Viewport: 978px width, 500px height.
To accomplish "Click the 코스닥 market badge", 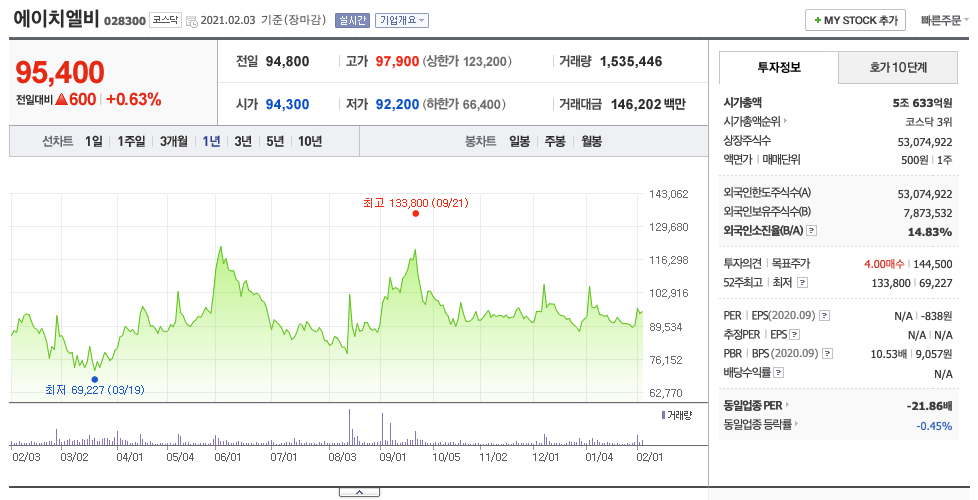I will [x=165, y=20].
